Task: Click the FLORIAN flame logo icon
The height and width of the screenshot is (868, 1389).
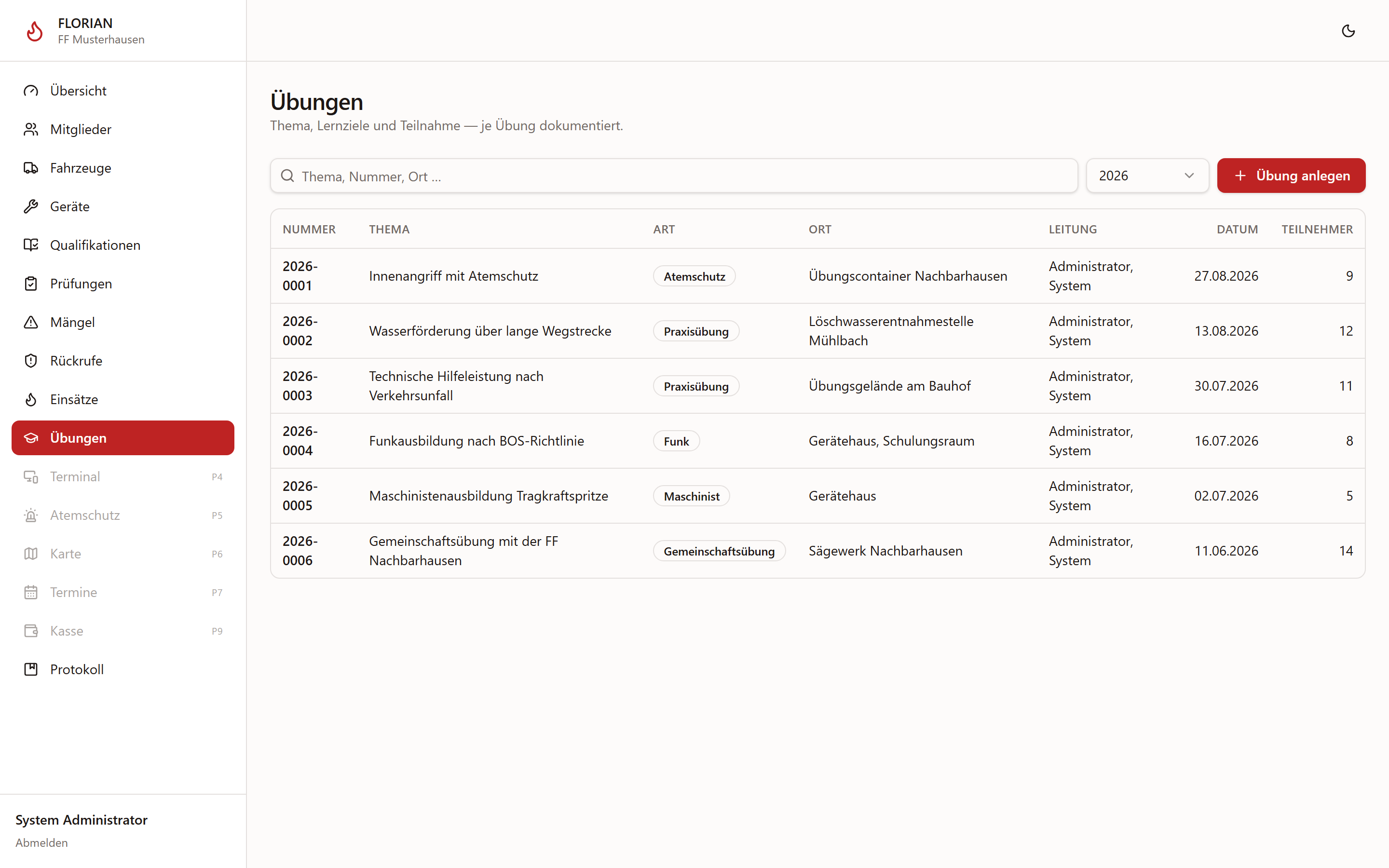Action: (34, 31)
